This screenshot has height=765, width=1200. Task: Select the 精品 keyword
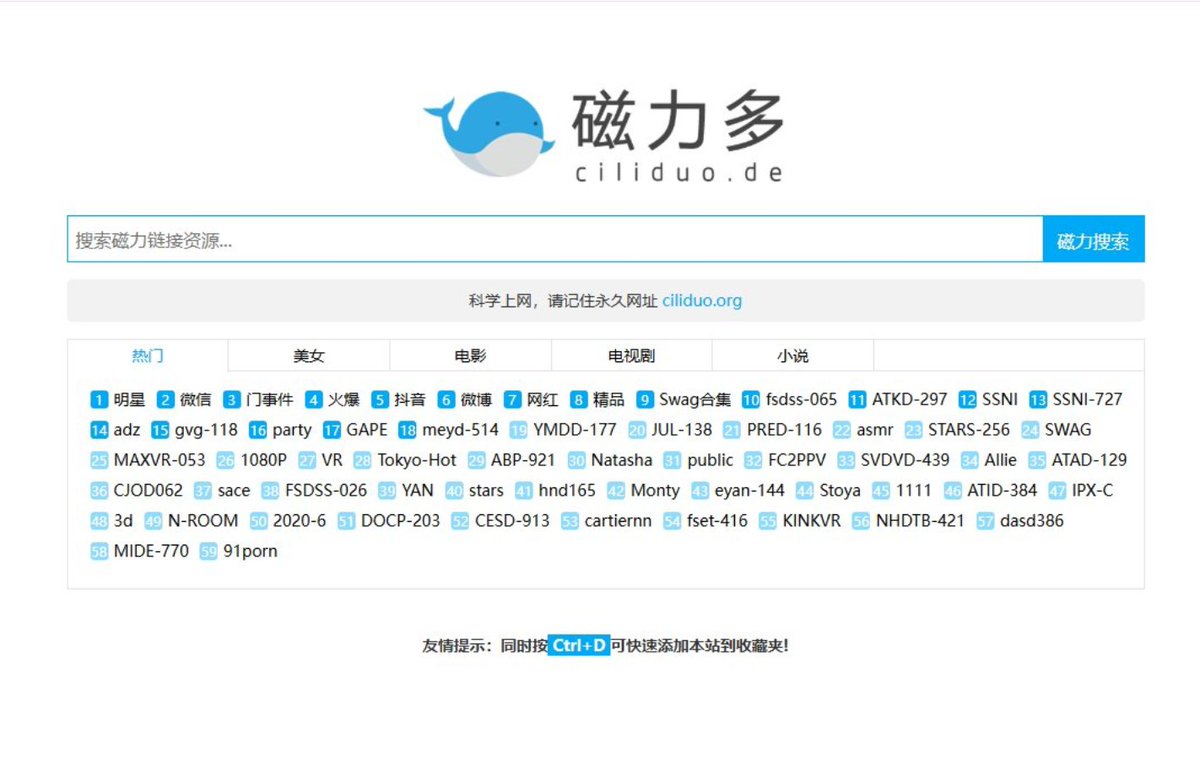(x=609, y=399)
